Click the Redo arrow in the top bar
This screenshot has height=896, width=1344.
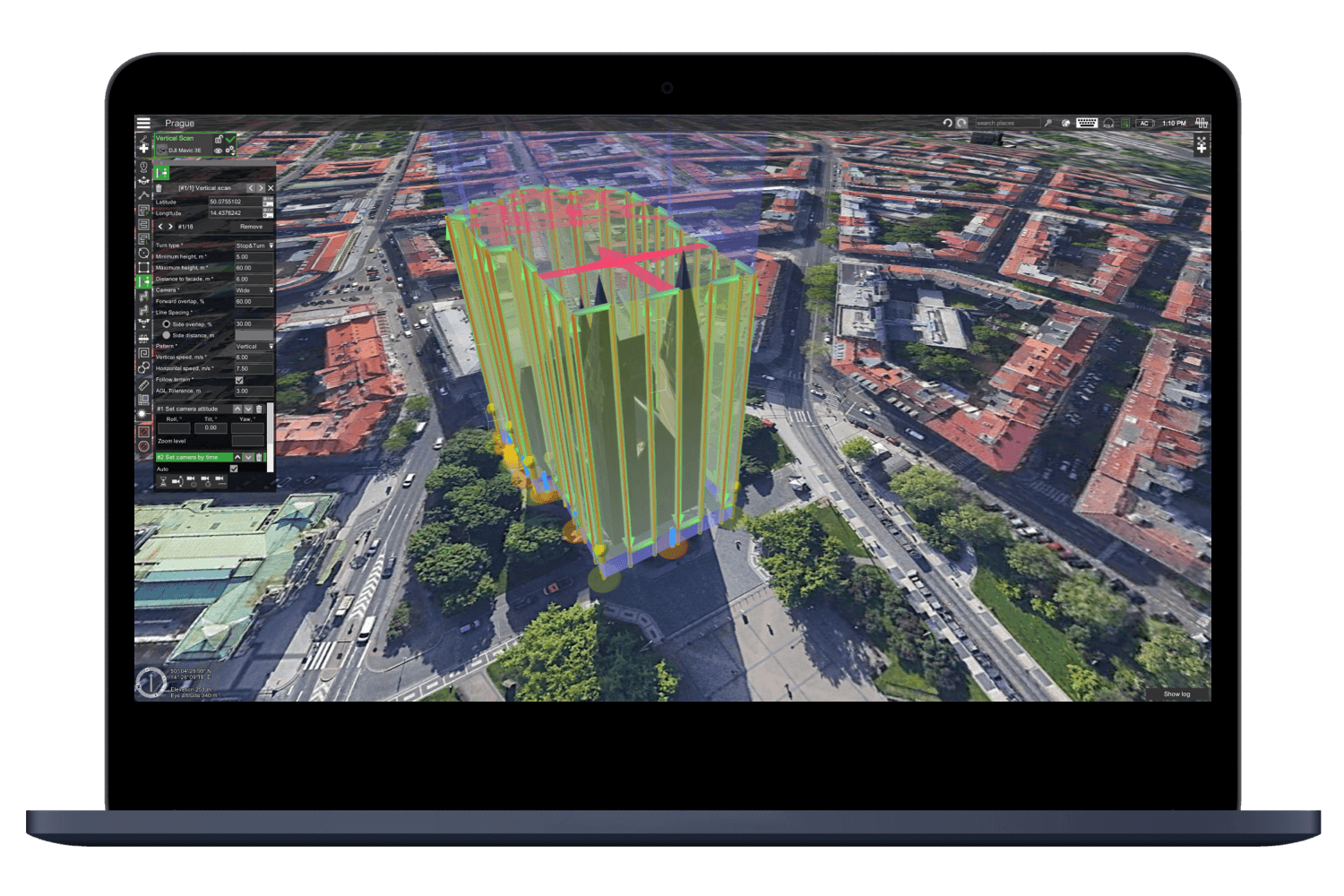(961, 123)
